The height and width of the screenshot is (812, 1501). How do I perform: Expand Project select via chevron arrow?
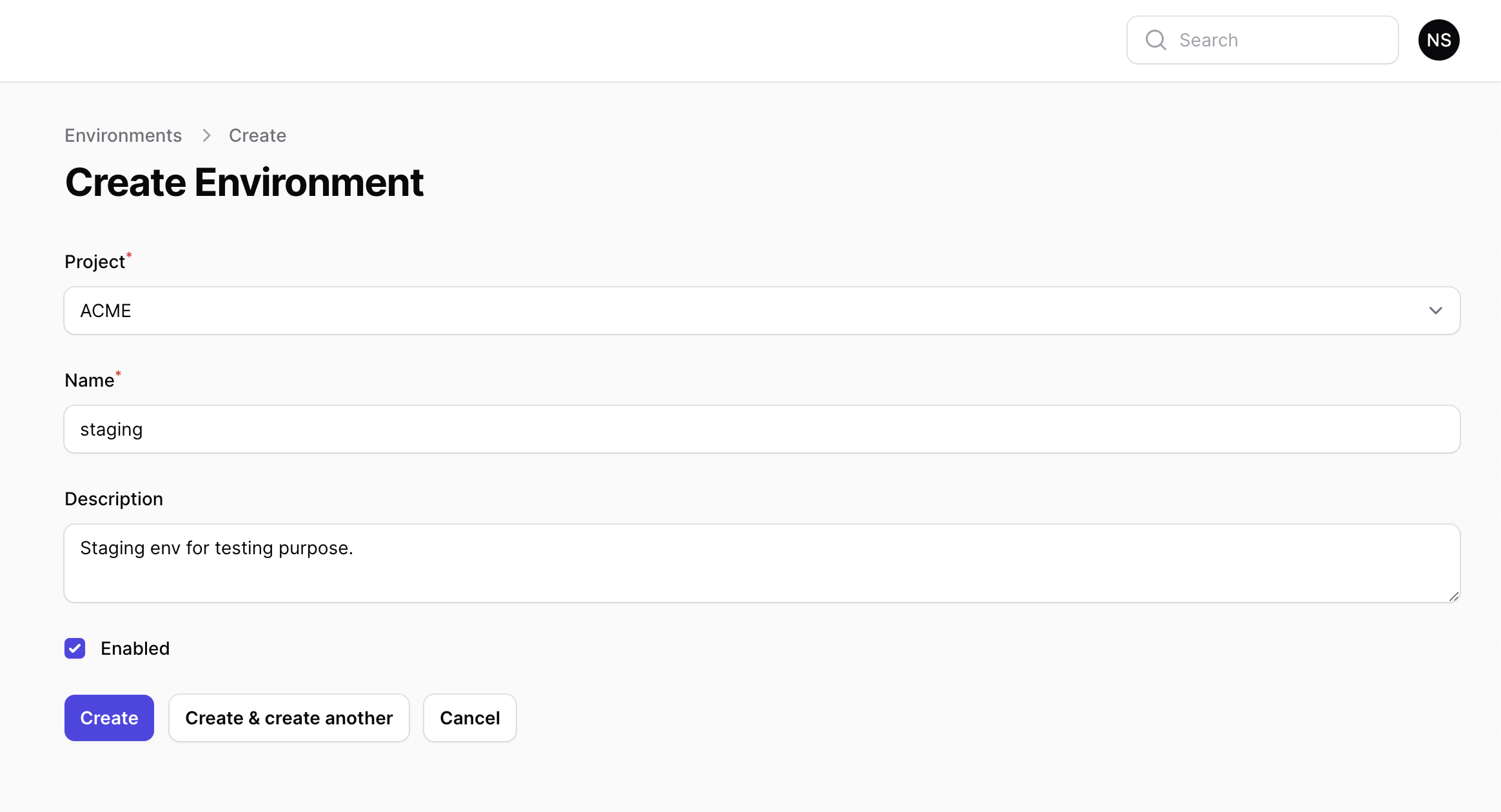(1435, 311)
